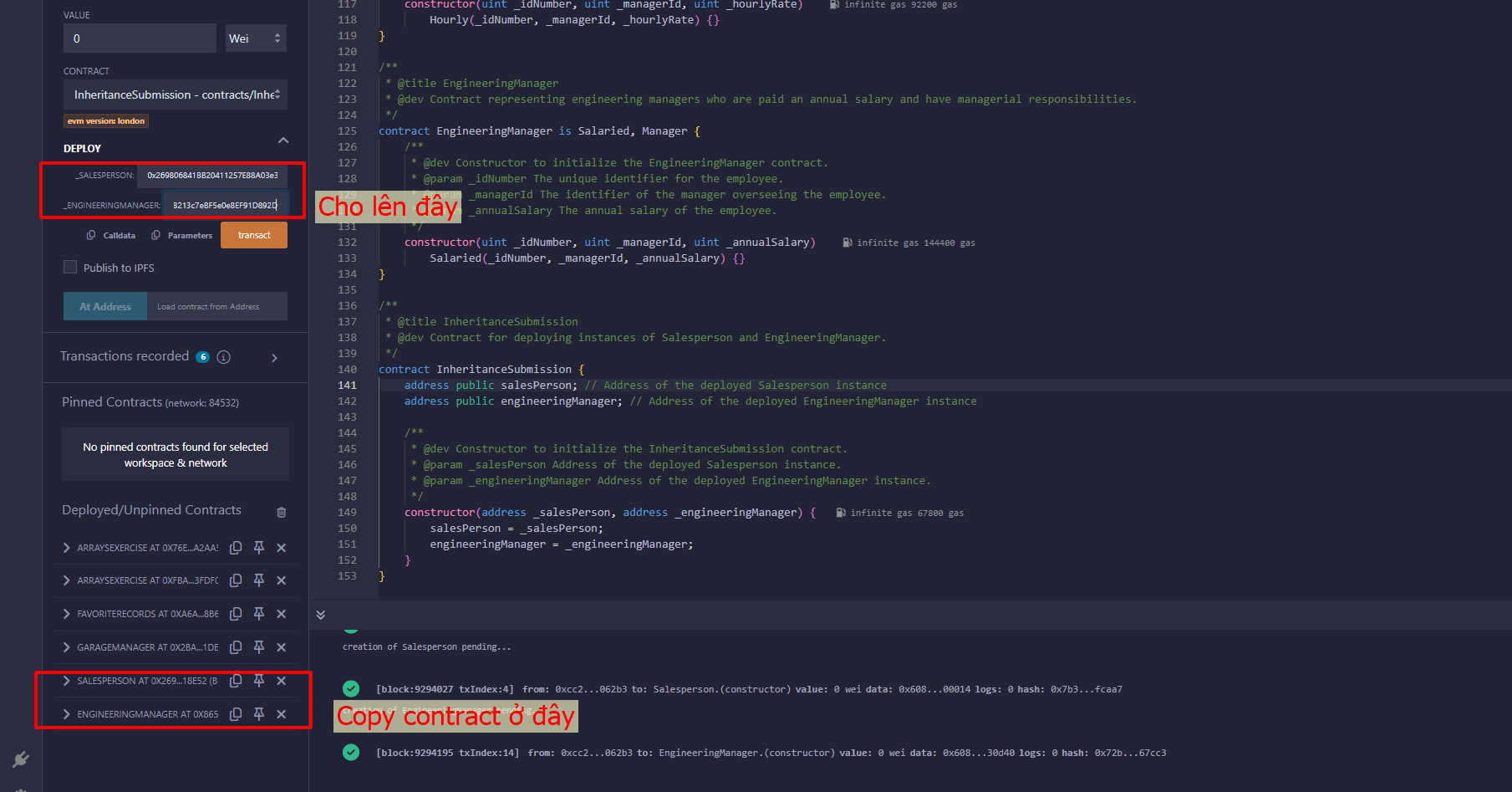Pin the ARRAYSEXERCISE AT 0X76E contract
The width and height of the screenshot is (1512, 792).
[x=259, y=548]
